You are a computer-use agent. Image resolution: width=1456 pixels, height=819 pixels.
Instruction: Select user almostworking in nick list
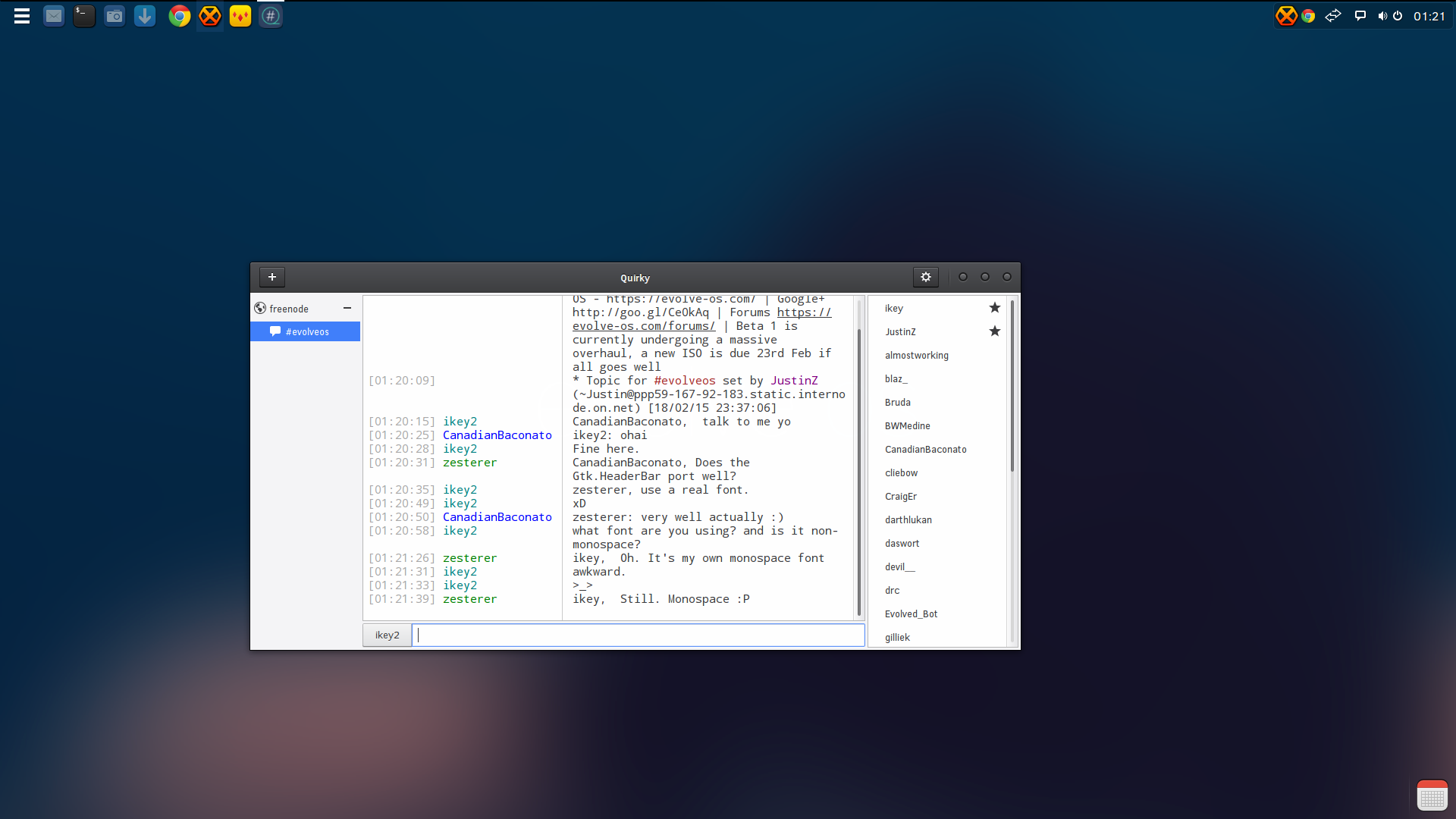[x=937, y=355]
